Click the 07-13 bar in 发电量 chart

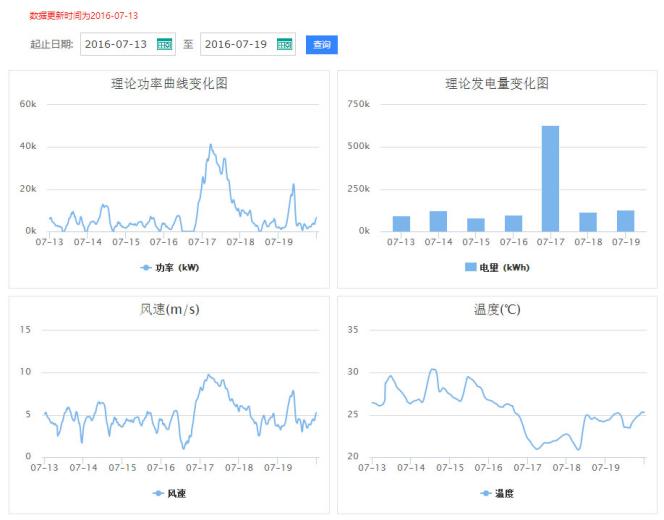click(x=401, y=223)
